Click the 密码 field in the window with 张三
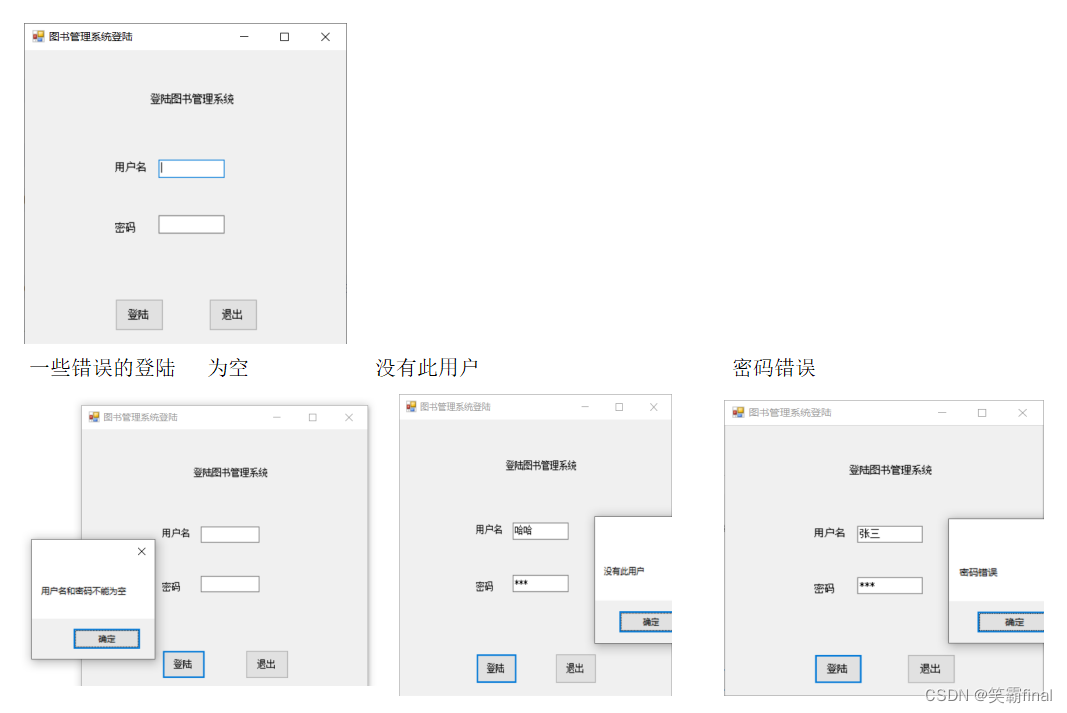The width and height of the screenshot is (1067, 713). (x=889, y=586)
